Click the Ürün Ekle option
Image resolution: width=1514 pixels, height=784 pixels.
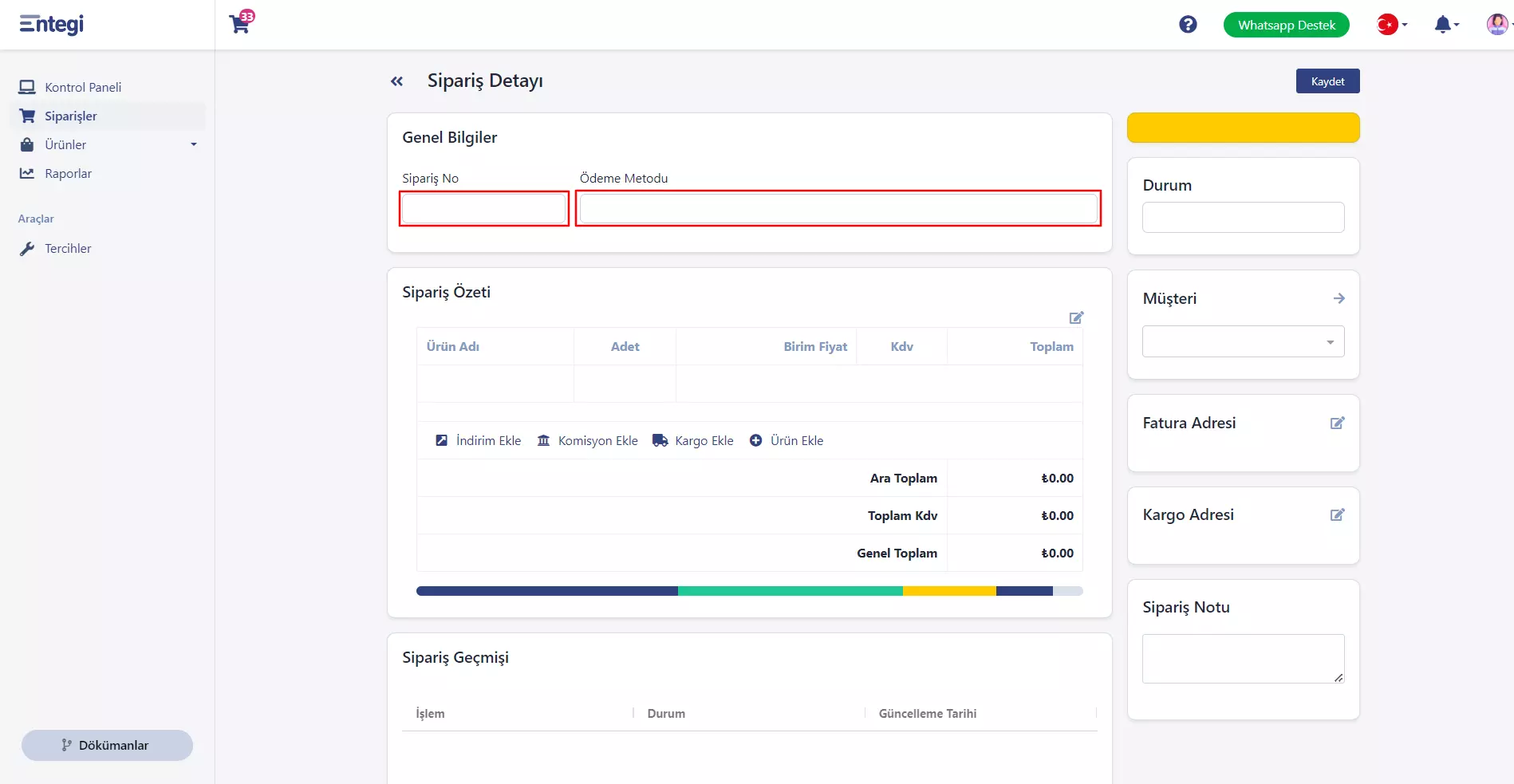click(787, 440)
